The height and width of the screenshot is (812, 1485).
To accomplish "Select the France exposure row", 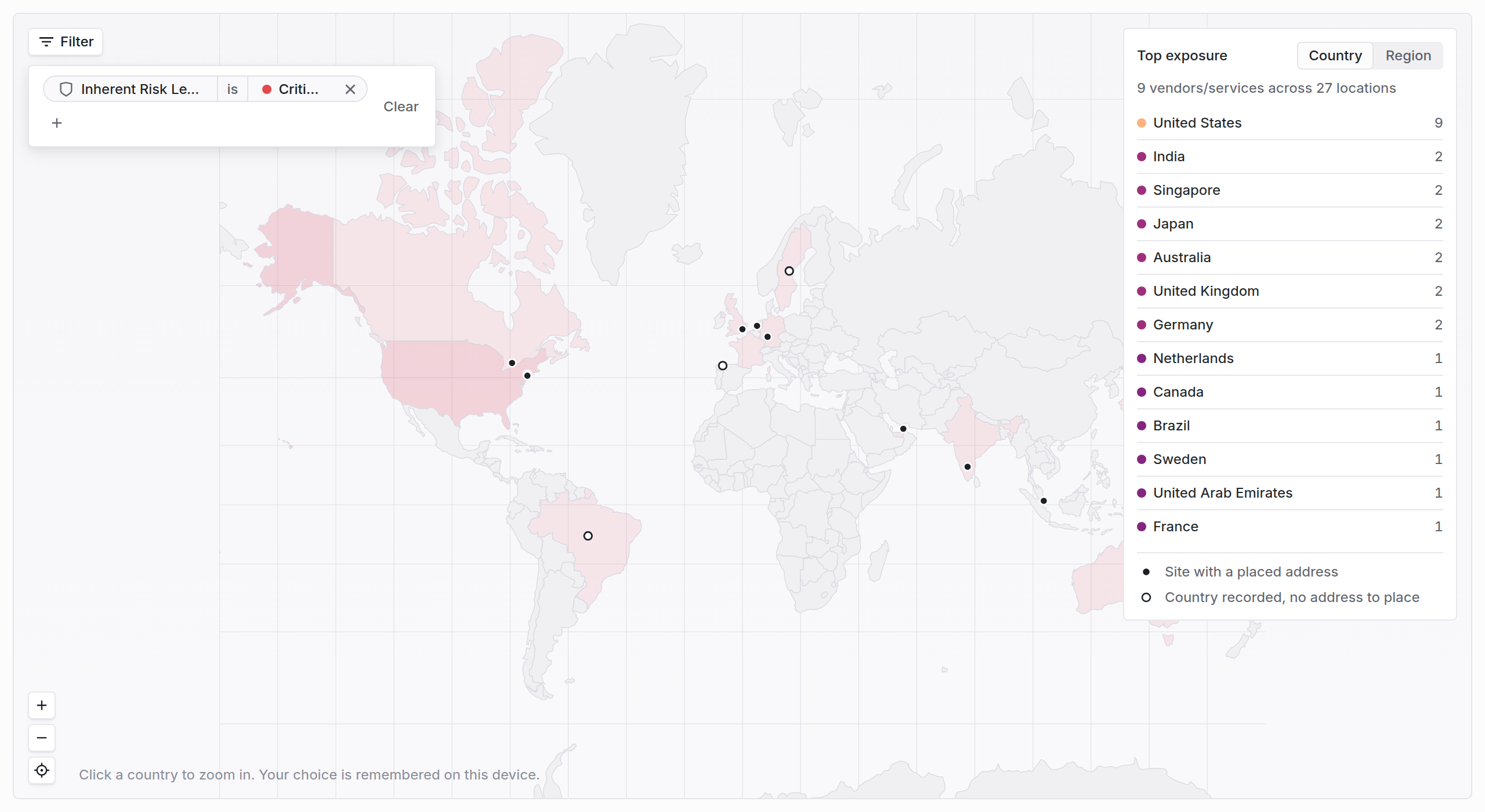I will tap(1290, 527).
